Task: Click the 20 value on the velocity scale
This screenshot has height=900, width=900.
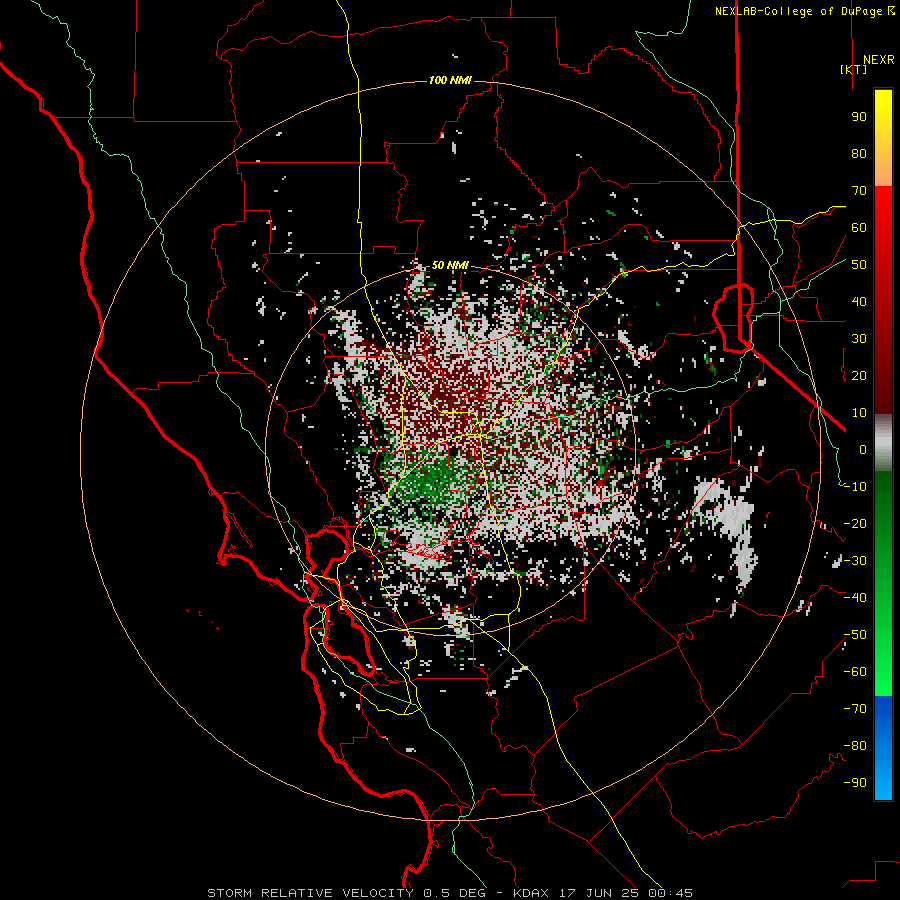Action: [859, 375]
